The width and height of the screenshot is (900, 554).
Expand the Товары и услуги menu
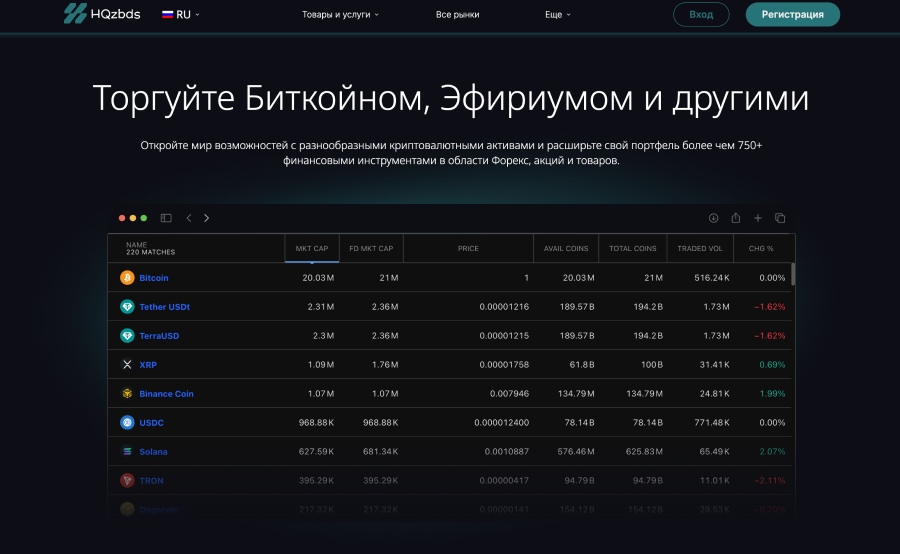[x=340, y=14]
